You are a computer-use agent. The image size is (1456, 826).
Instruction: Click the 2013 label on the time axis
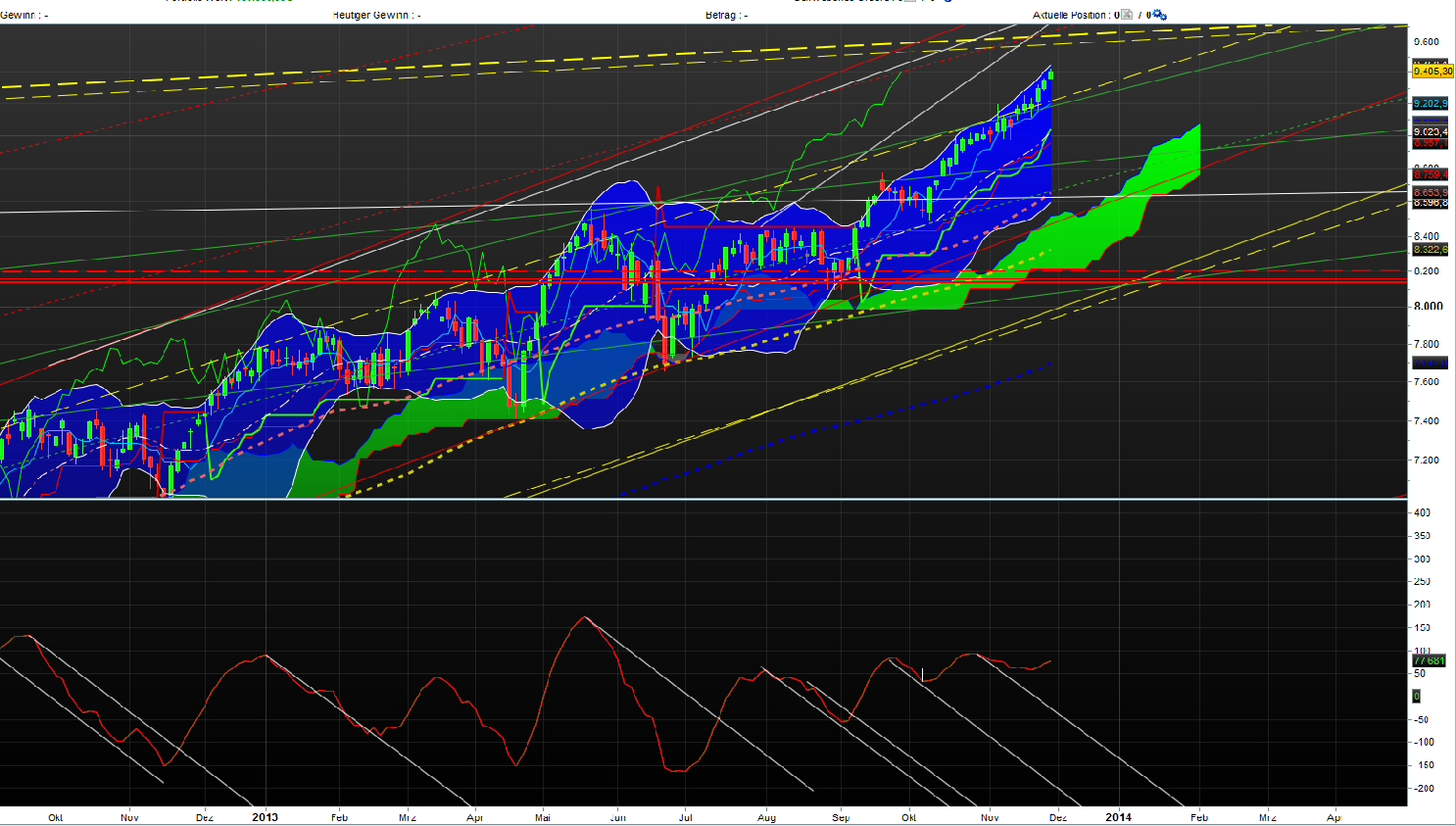[265, 816]
